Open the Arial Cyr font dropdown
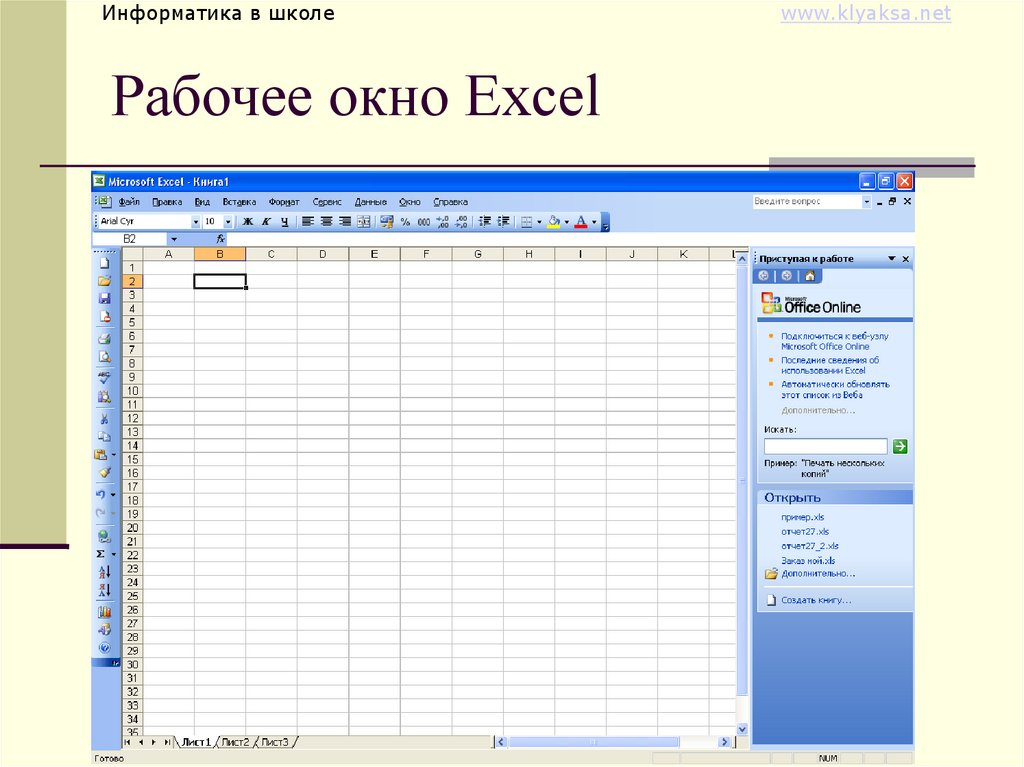Viewport: 1024px width, 767px height. (x=195, y=222)
